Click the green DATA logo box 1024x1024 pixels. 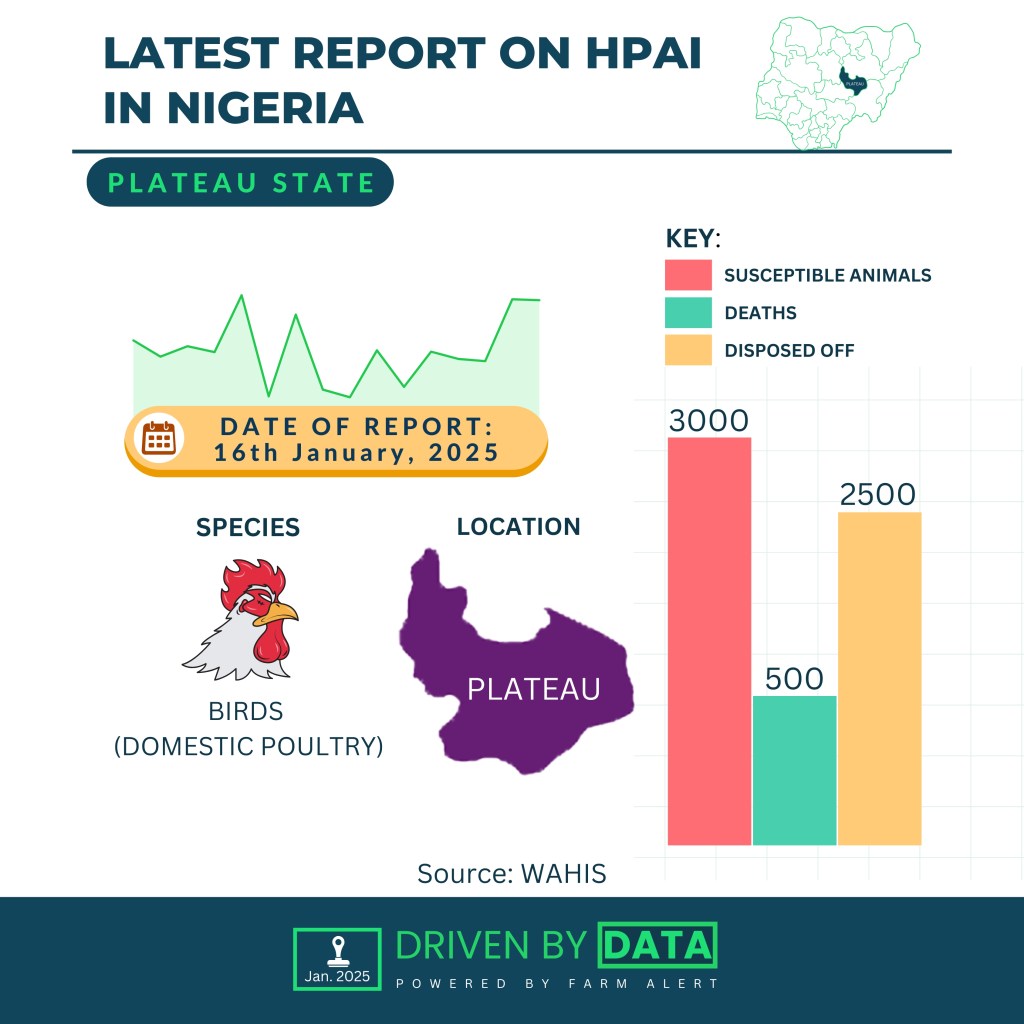coord(657,945)
